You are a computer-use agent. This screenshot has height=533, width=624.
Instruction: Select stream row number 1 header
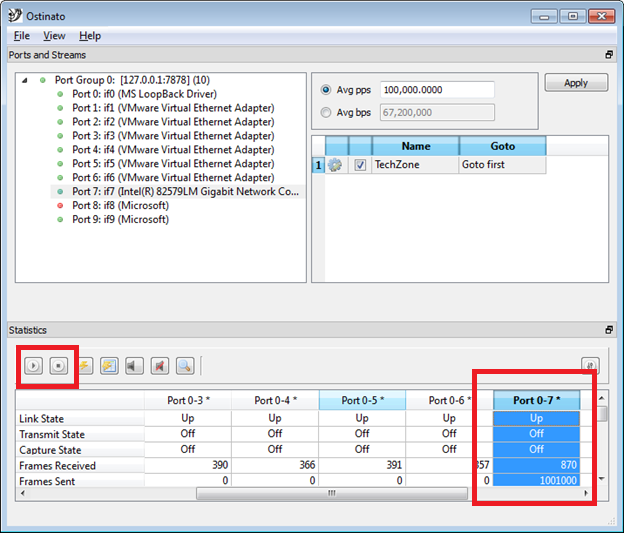[x=318, y=165]
